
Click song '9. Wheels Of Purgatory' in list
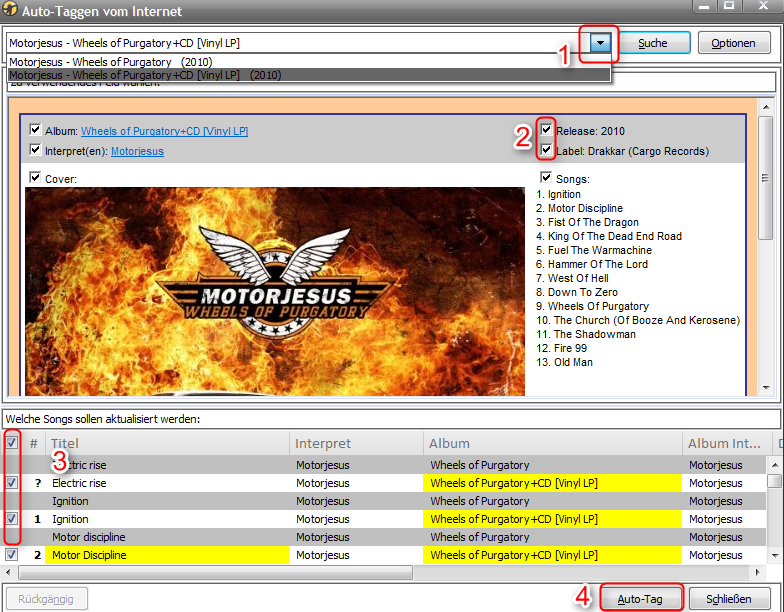tap(592, 306)
